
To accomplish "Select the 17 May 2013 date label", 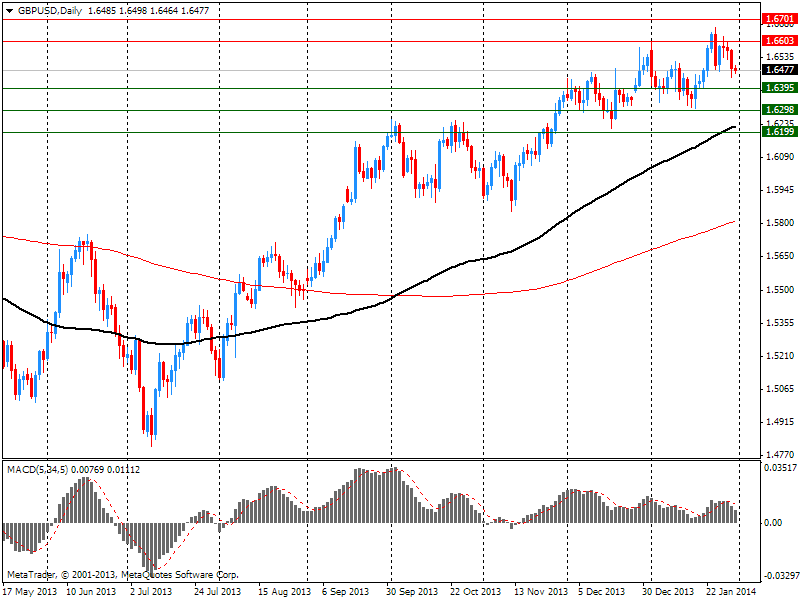I will (x=27, y=591).
